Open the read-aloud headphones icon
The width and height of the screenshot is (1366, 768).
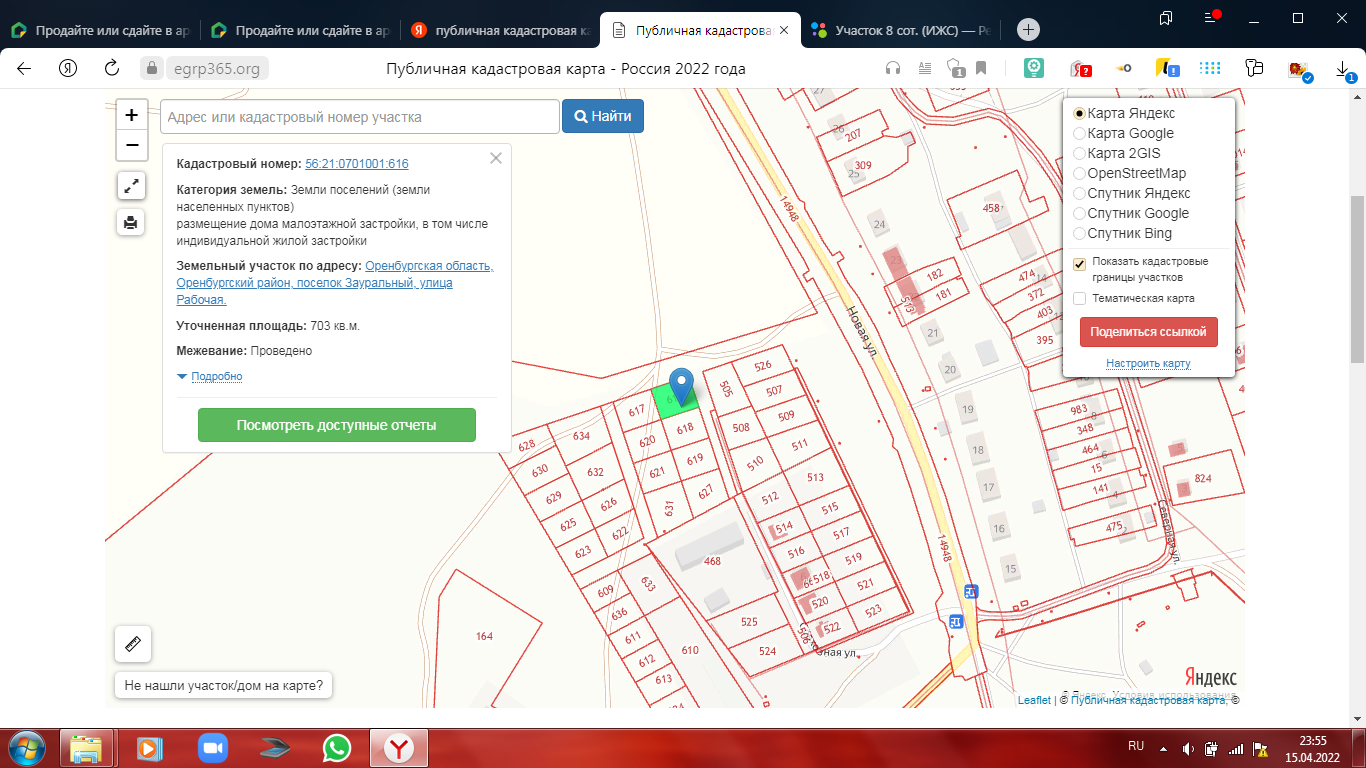(893, 68)
